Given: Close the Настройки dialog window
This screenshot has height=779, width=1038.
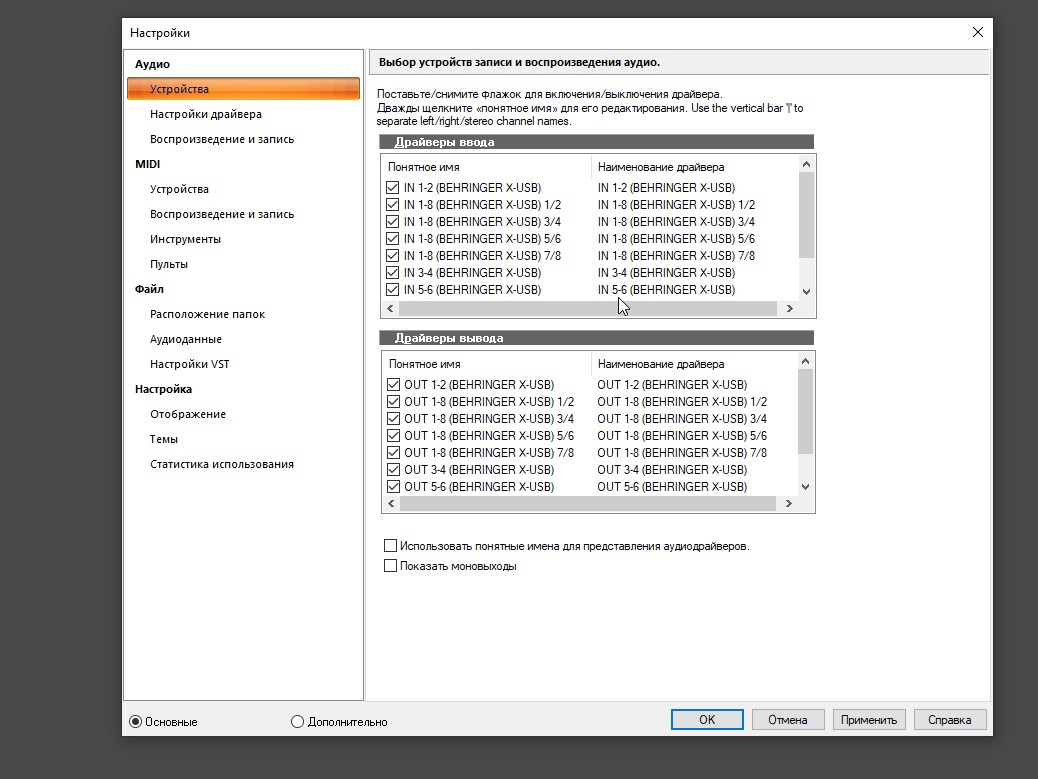Looking at the screenshot, I should coord(978,32).
